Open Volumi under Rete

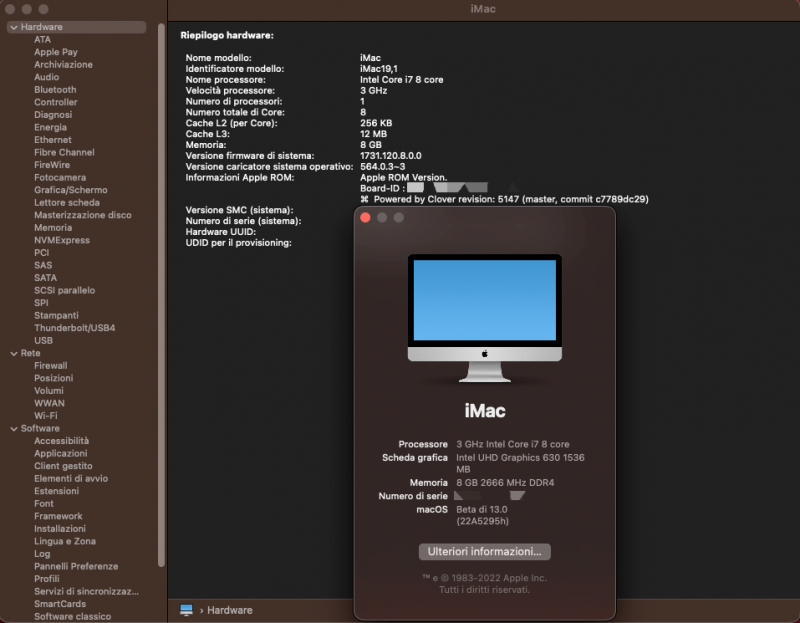tap(49, 390)
